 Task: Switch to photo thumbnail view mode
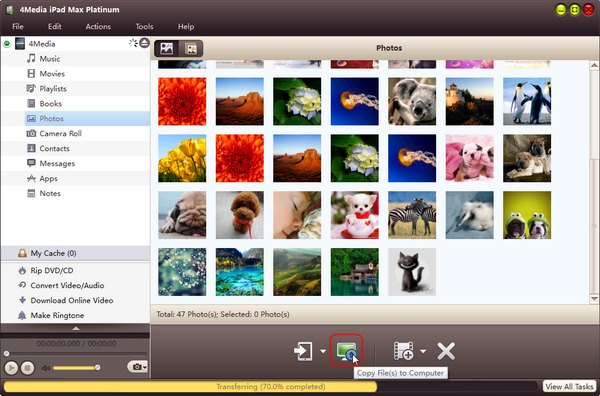166,48
